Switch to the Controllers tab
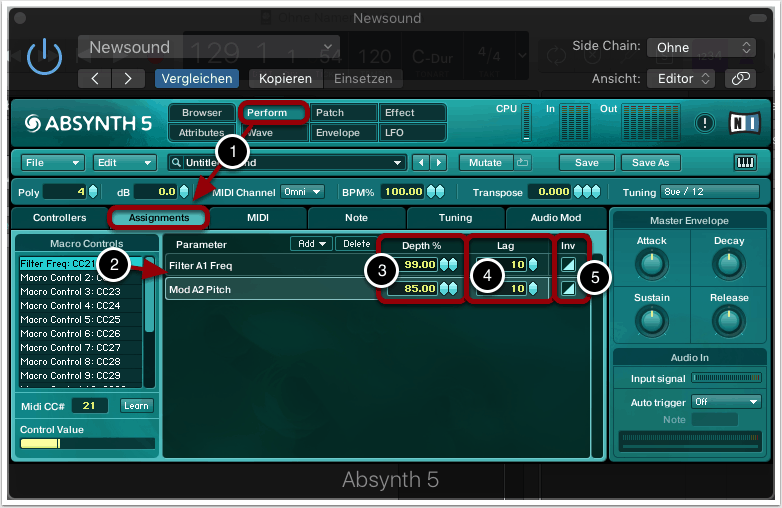This screenshot has height=508, width=782. 59,217
